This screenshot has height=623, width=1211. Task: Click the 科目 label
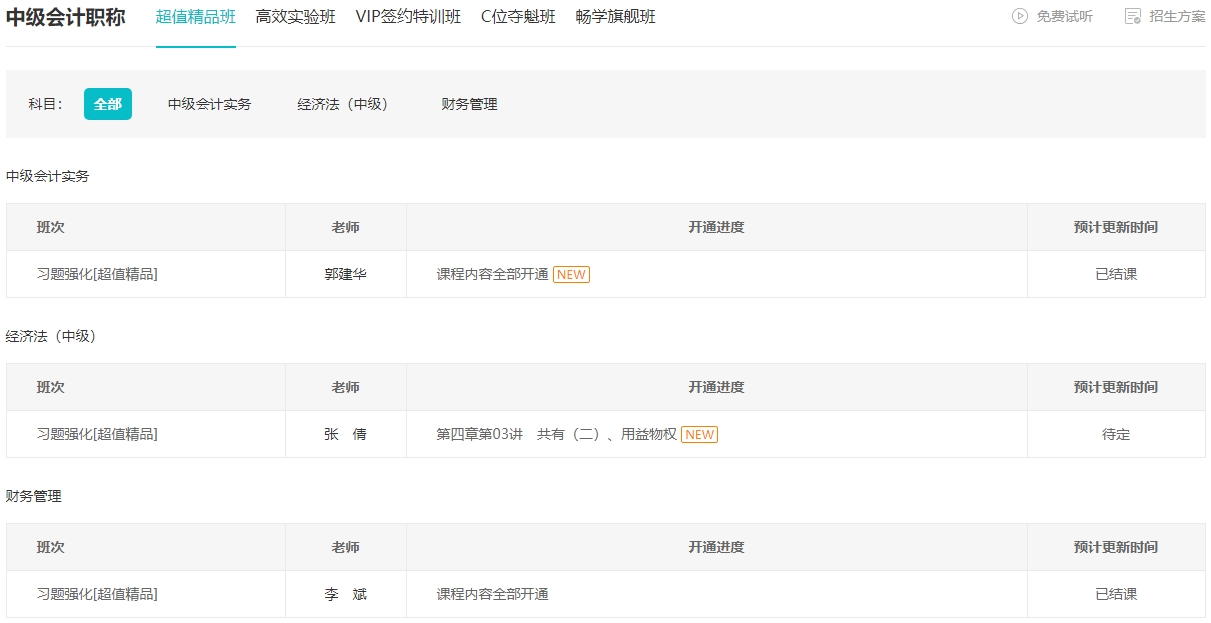coord(45,104)
